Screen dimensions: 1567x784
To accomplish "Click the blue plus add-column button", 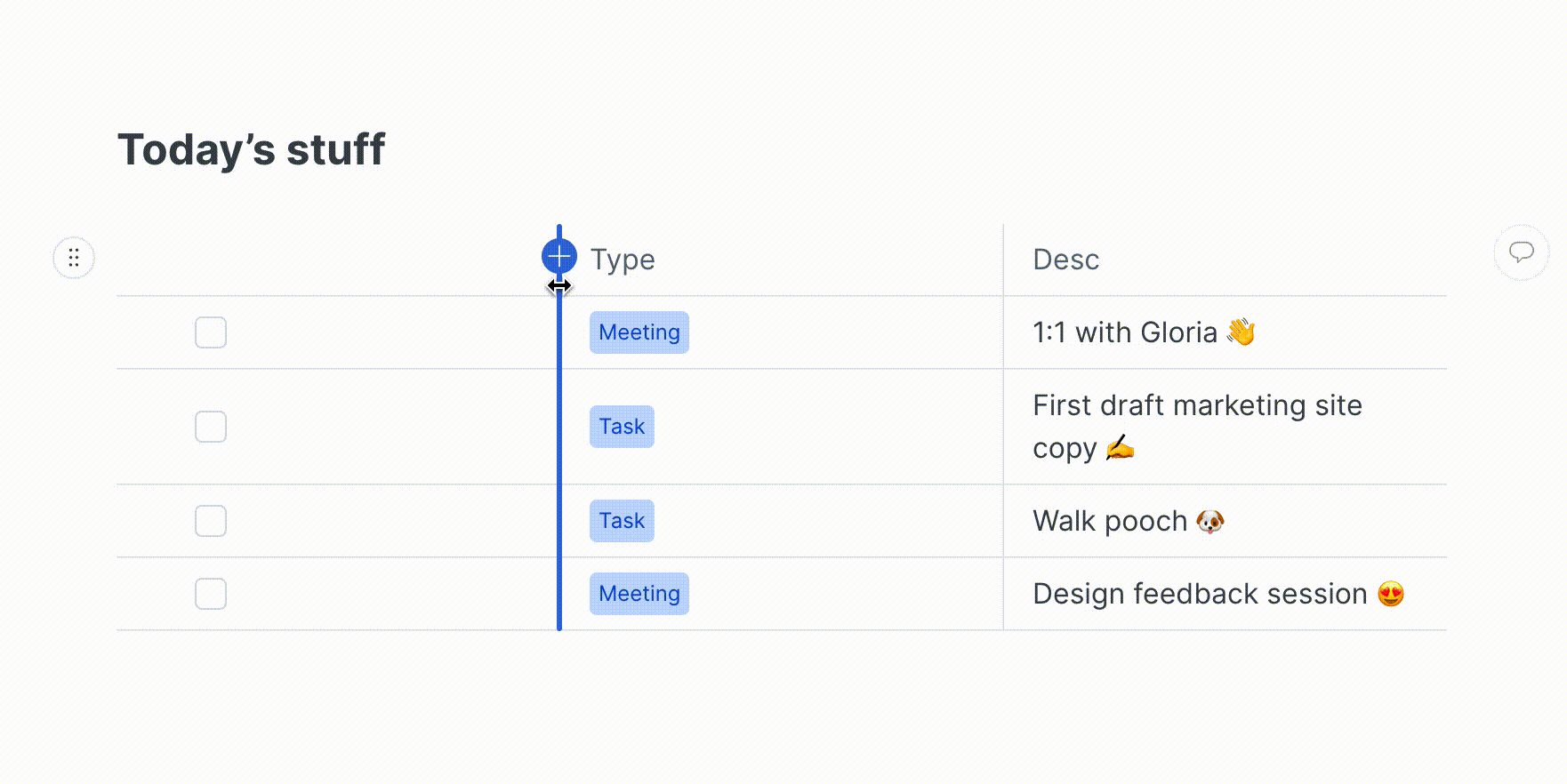I will pyautogui.click(x=559, y=256).
